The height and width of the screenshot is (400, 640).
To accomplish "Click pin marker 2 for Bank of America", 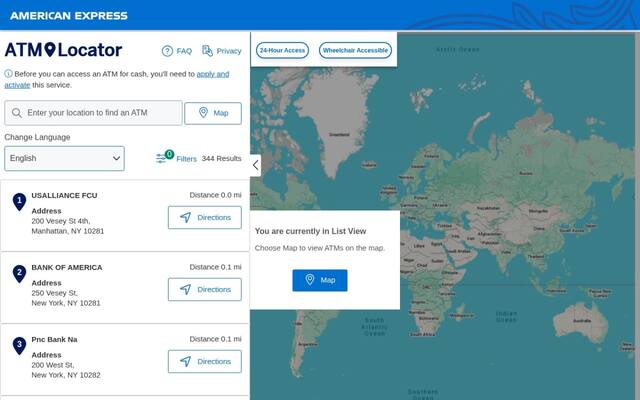I will coord(19,273).
